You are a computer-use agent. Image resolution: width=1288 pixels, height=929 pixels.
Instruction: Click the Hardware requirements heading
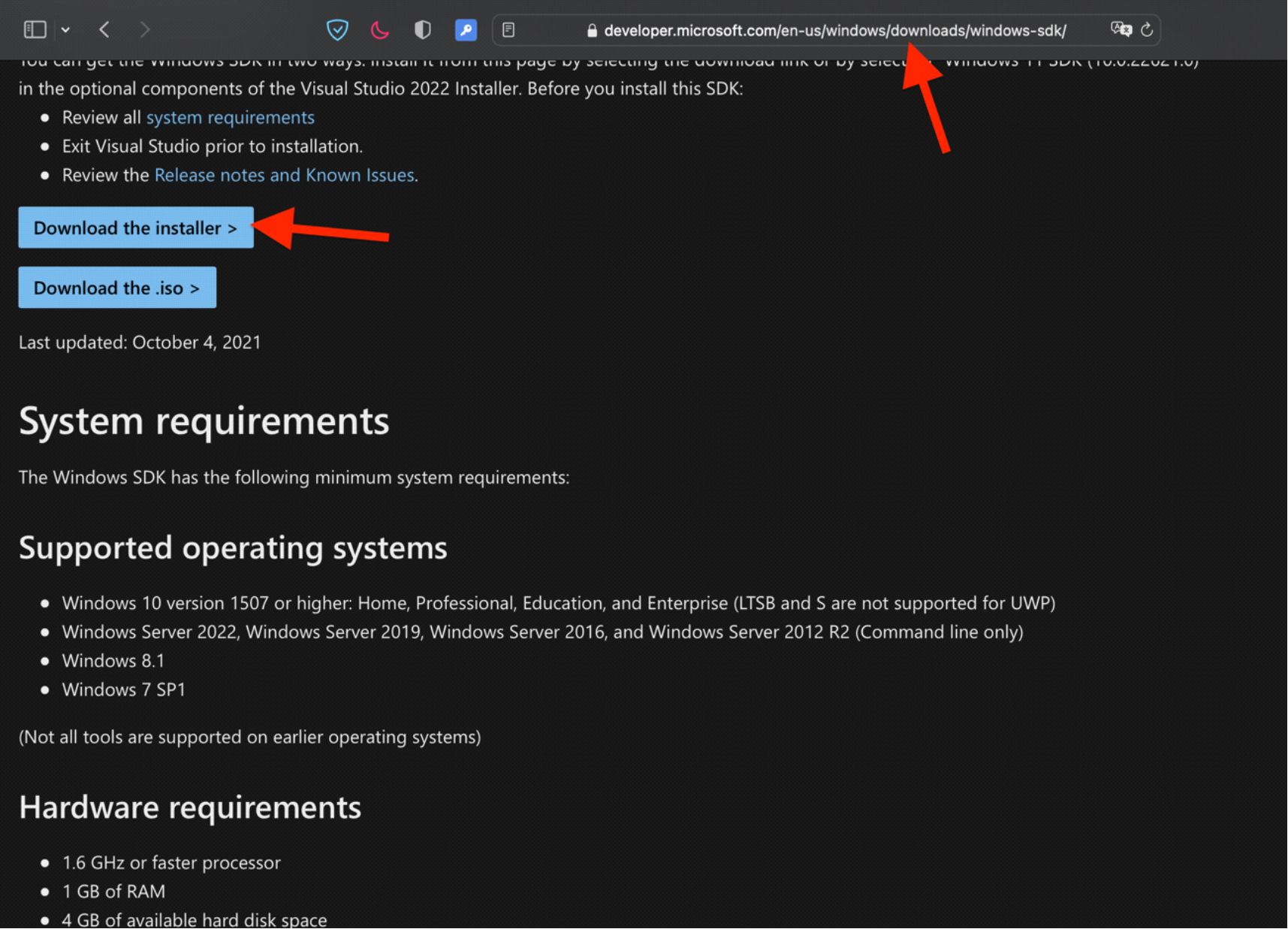pyautogui.click(x=190, y=807)
